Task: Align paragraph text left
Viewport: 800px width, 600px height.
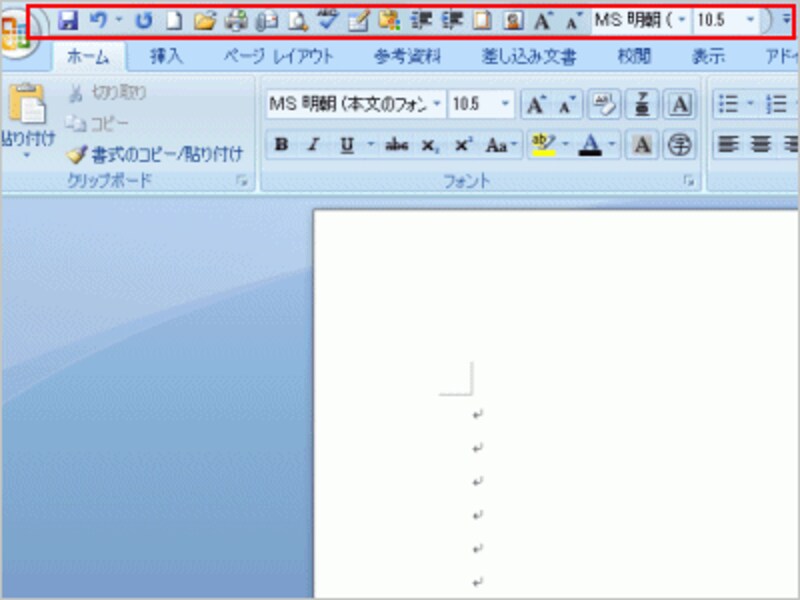Action: coord(728,145)
